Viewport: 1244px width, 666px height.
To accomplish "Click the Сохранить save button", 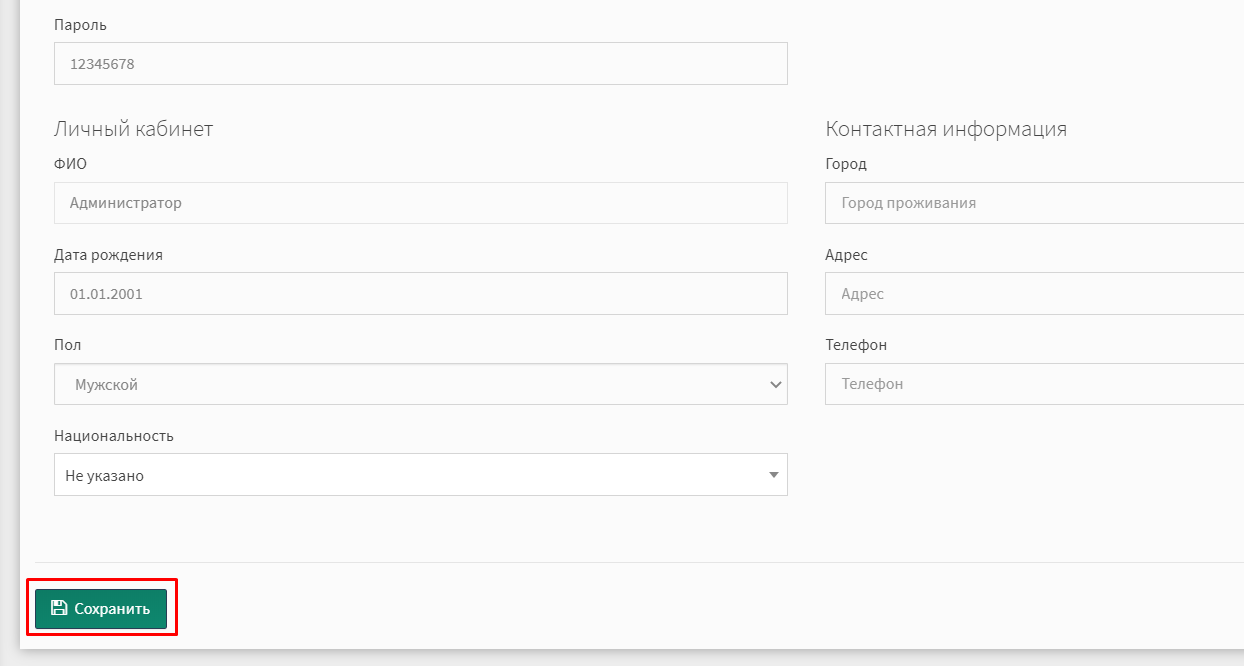I will coord(101,608).
